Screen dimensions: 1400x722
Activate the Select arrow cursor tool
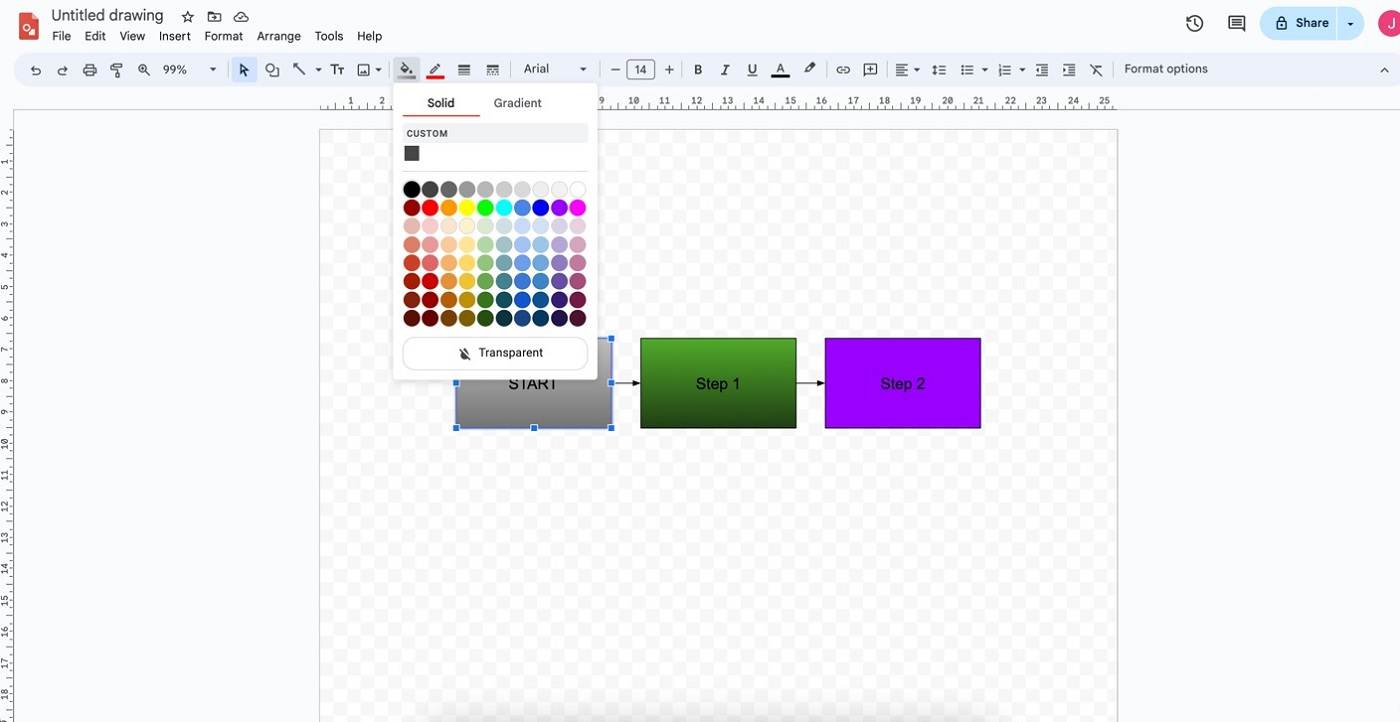tap(244, 70)
